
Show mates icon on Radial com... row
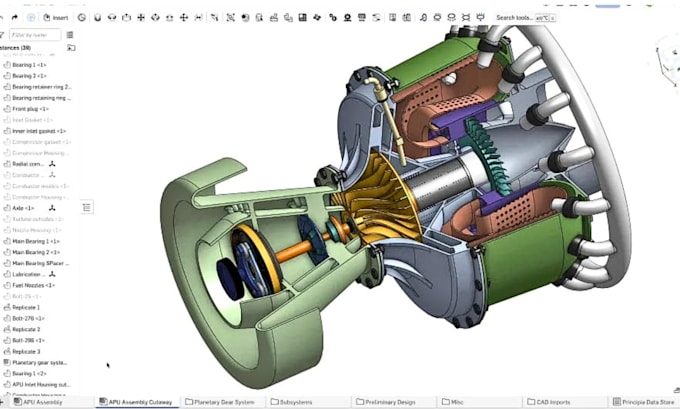52,164
